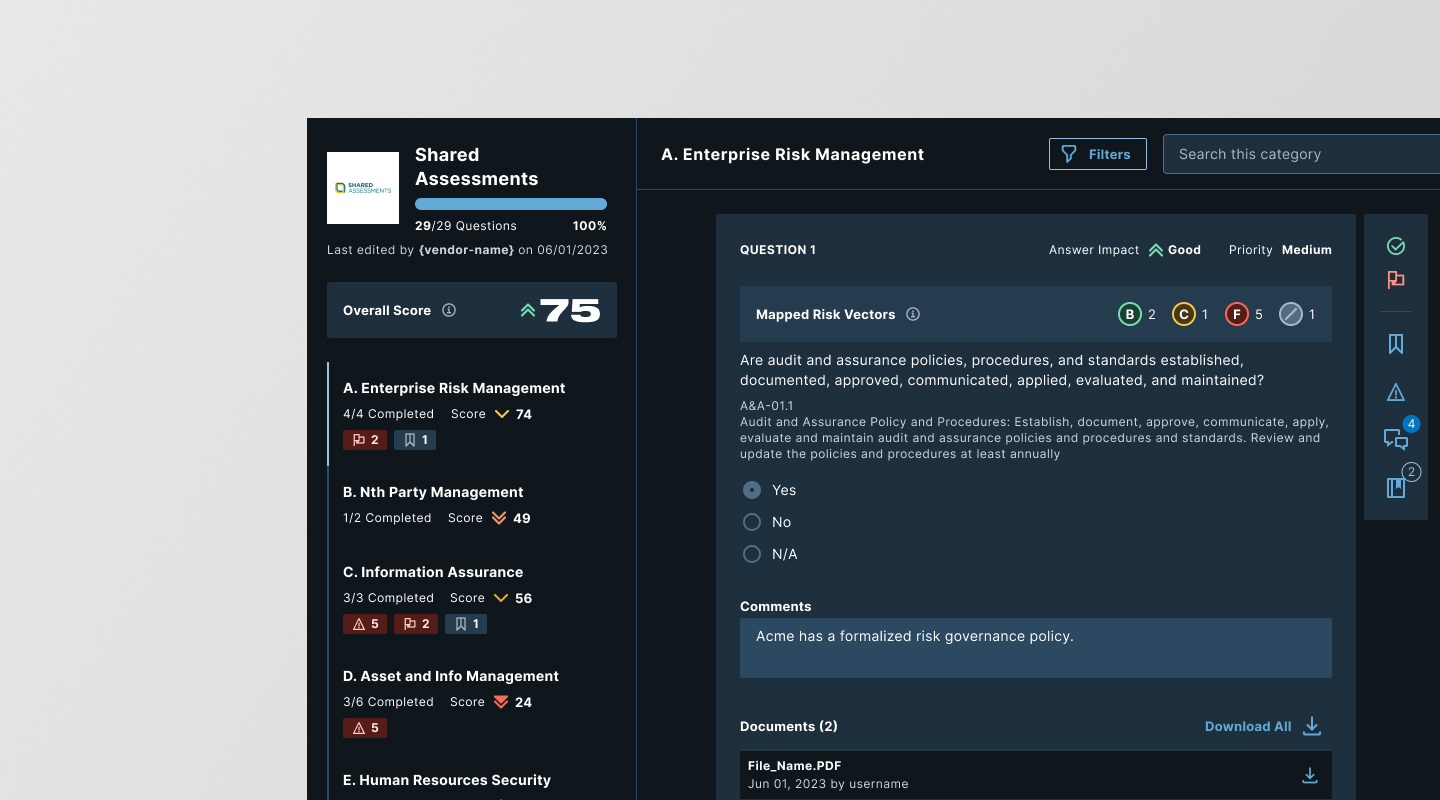Click the warning triangle icon in side toolbar
This screenshot has height=800, width=1440.
coord(1396,392)
